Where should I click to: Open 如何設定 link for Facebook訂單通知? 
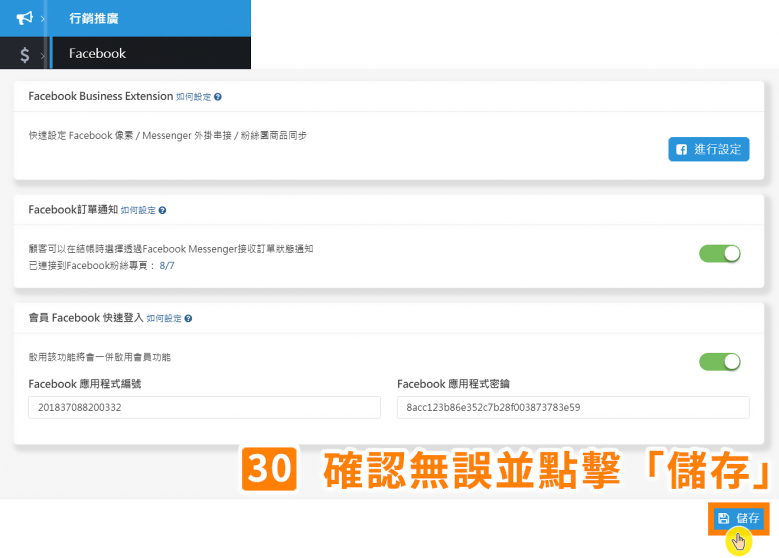(x=138, y=210)
